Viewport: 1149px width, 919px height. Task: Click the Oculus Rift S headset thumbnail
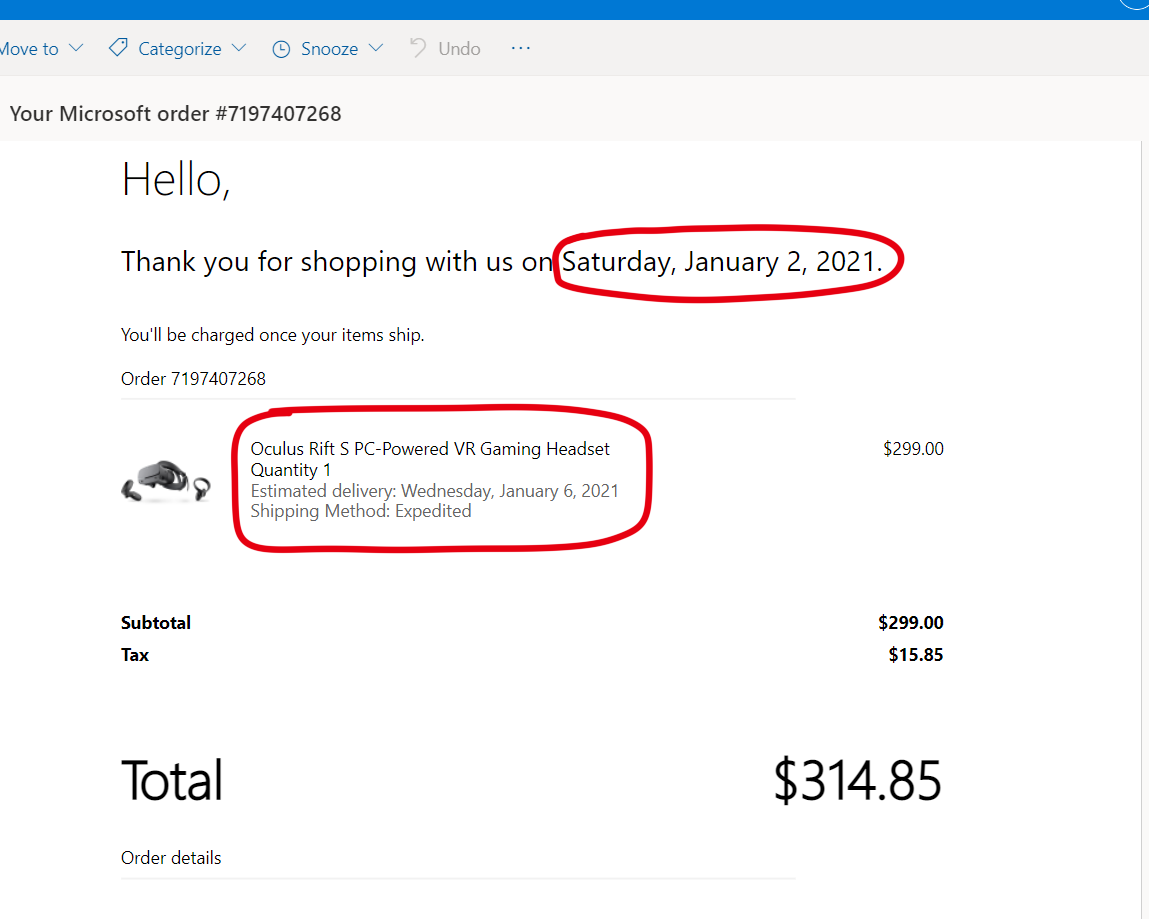(x=166, y=481)
